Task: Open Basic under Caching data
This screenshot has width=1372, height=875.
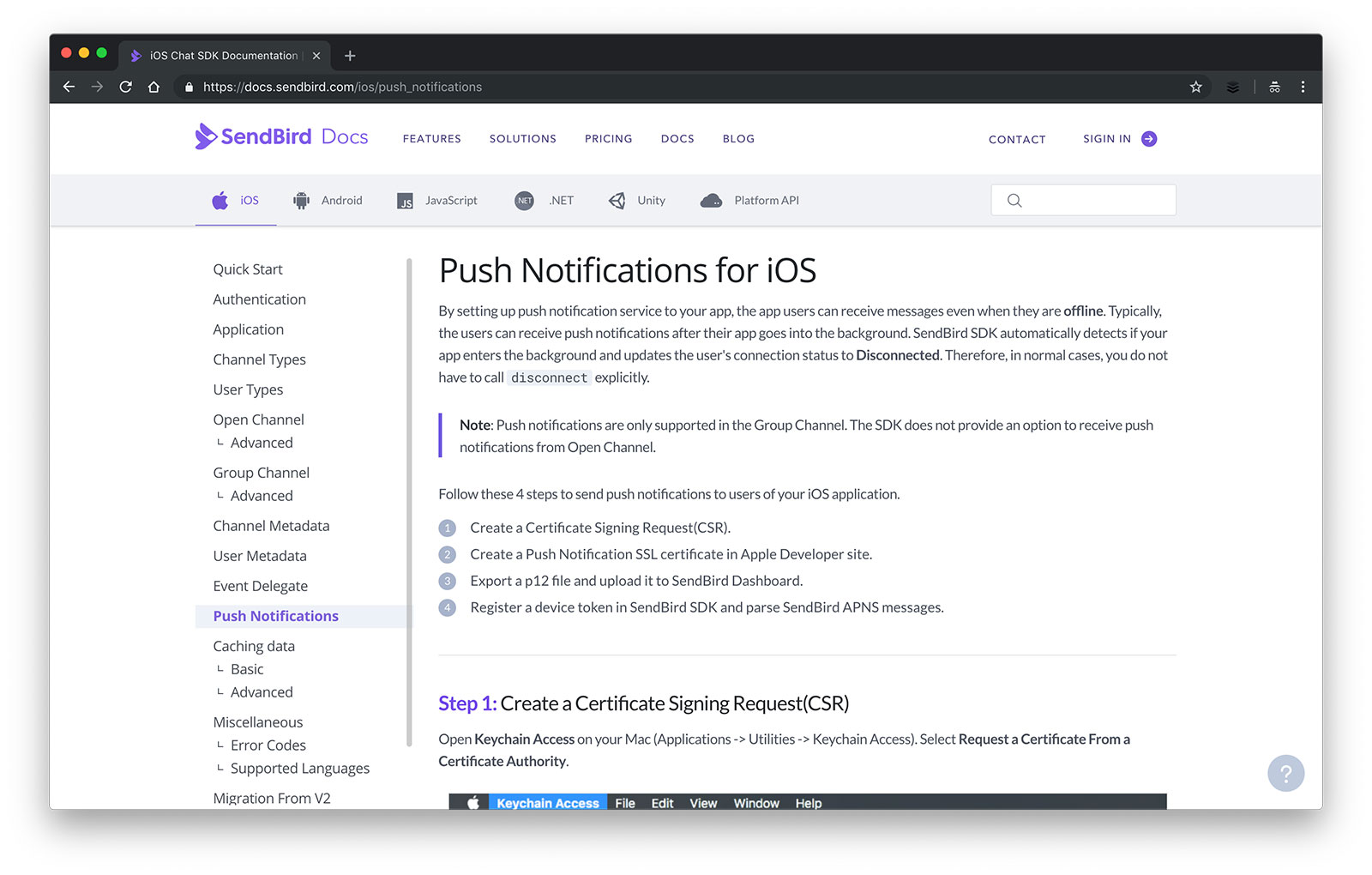Action: click(x=247, y=669)
